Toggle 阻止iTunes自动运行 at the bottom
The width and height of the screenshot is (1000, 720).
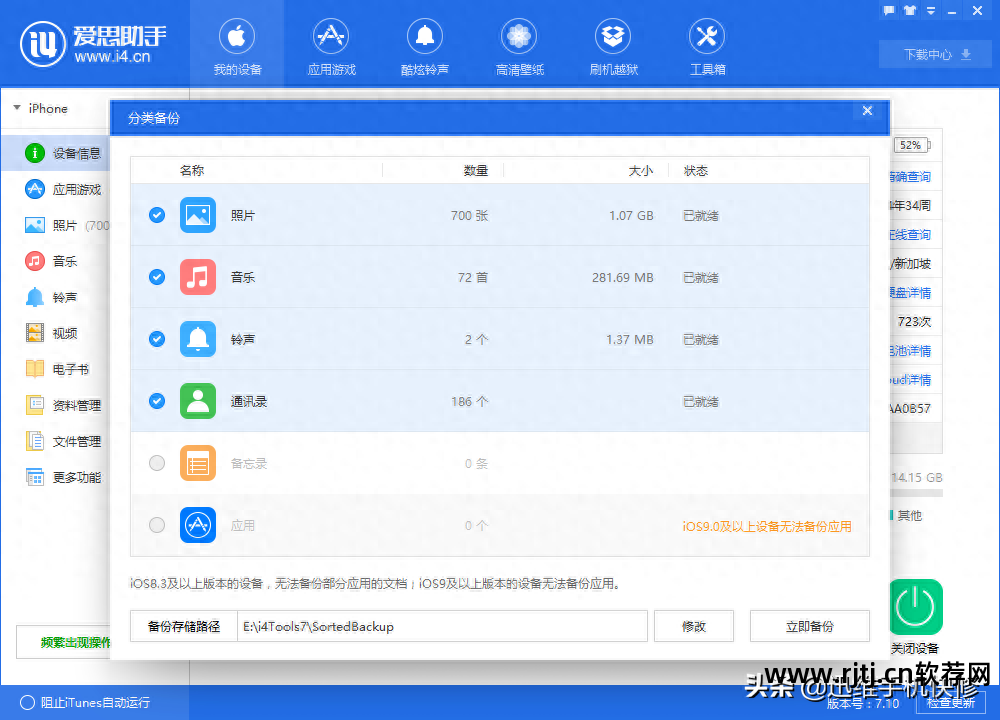pos(60,703)
